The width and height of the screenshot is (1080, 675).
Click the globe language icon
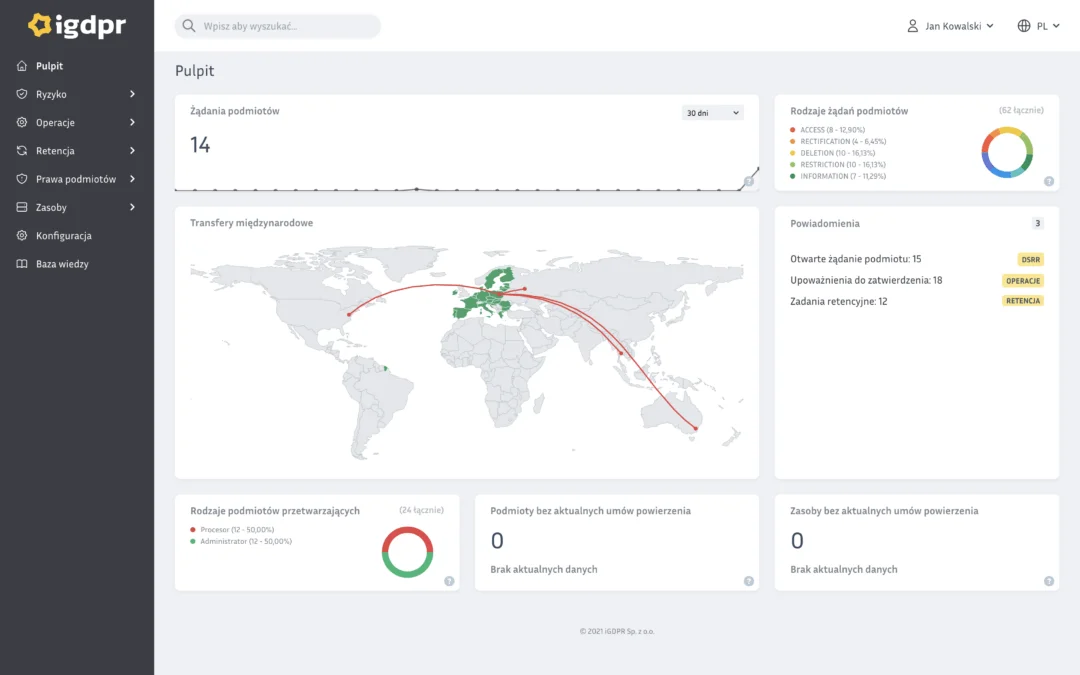point(1024,26)
